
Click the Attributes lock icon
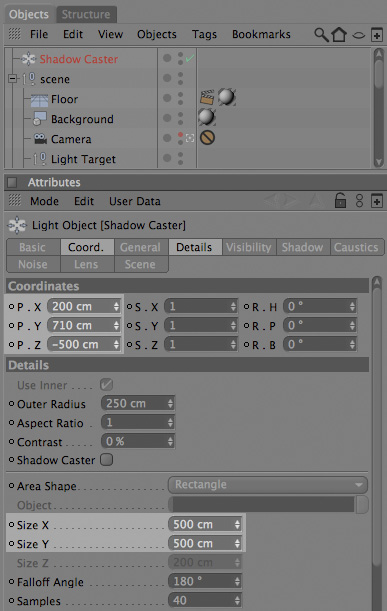coord(340,201)
